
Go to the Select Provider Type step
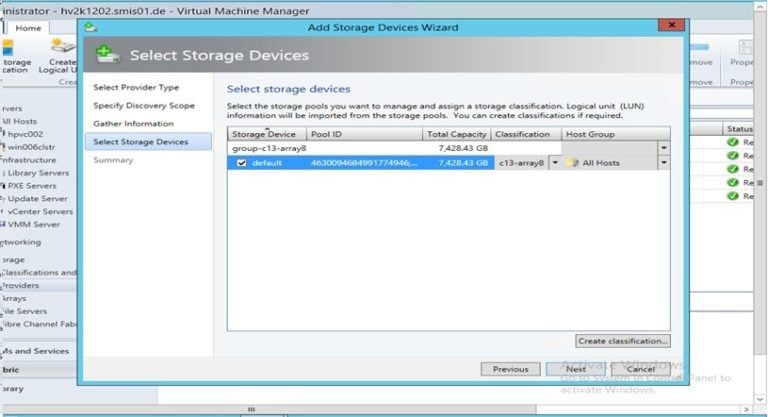(136, 88)
